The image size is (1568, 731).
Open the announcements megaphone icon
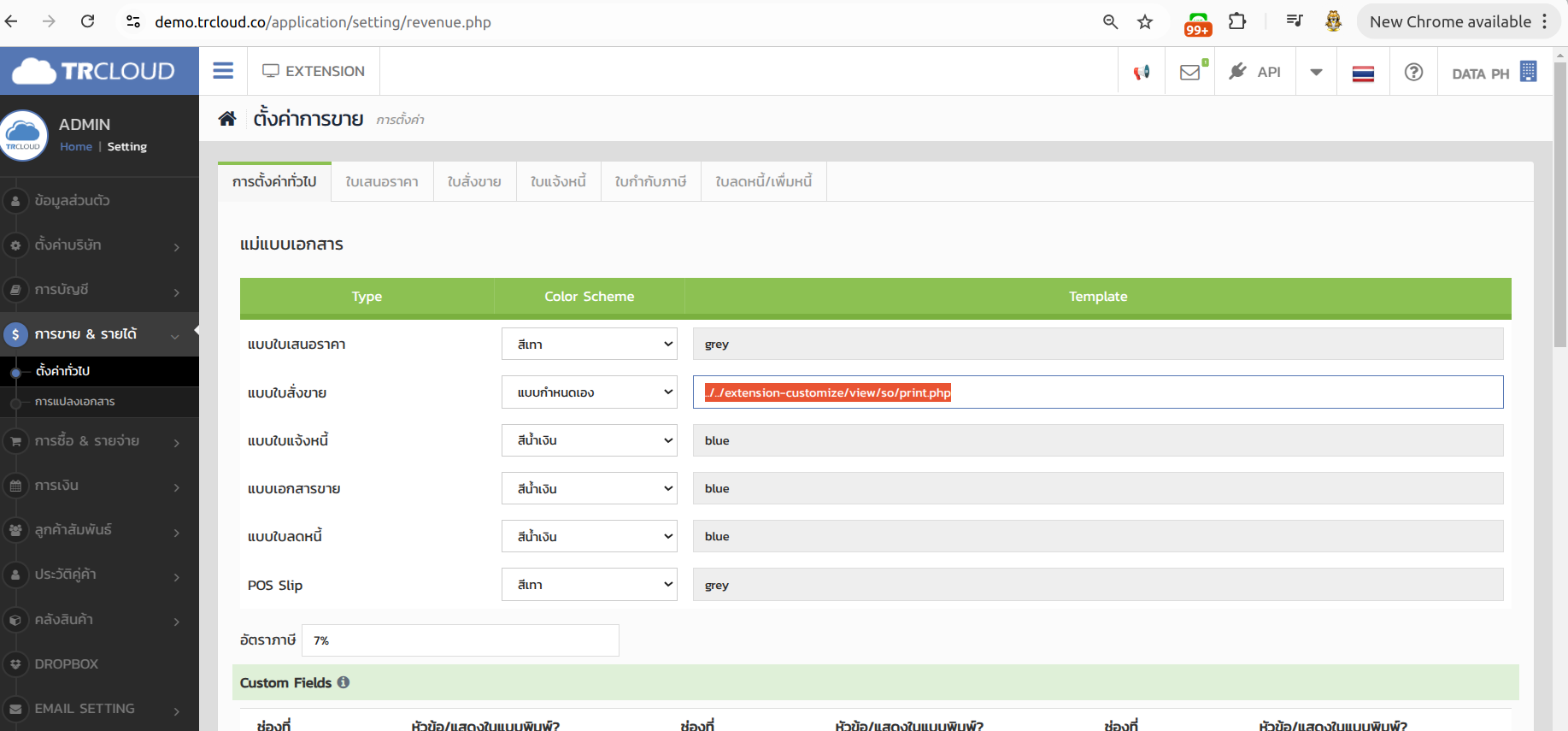tap(1142, 73)
